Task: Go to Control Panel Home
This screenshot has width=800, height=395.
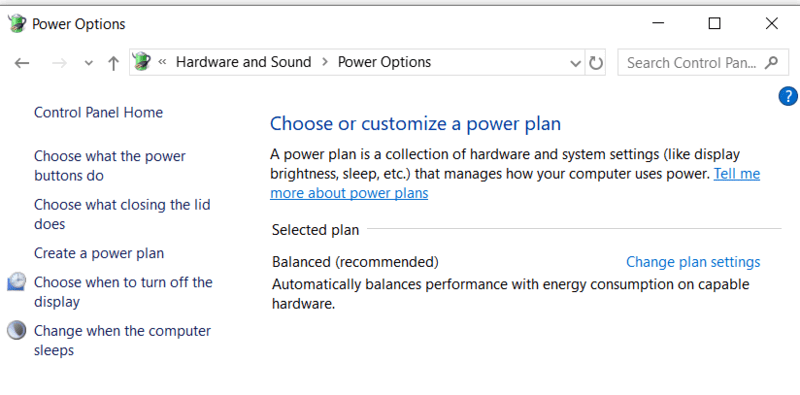Action: click(x=98, y=112)
